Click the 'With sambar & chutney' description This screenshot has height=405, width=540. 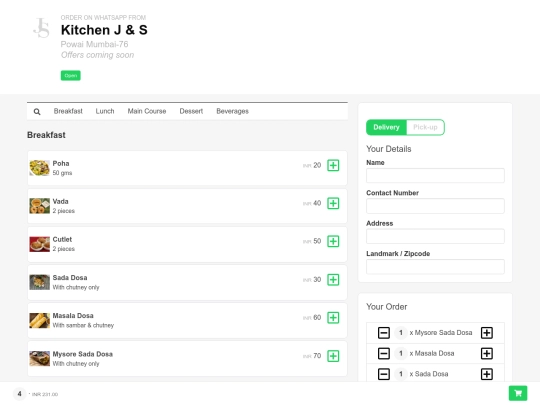[x=83, y=325]
